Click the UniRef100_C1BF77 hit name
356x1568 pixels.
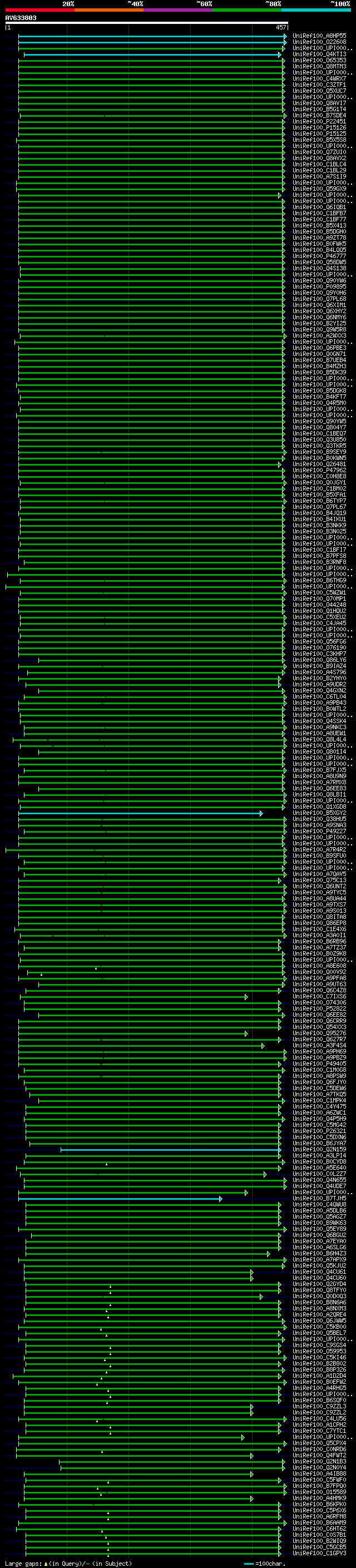pyautogui.click(x=319, y=219)
